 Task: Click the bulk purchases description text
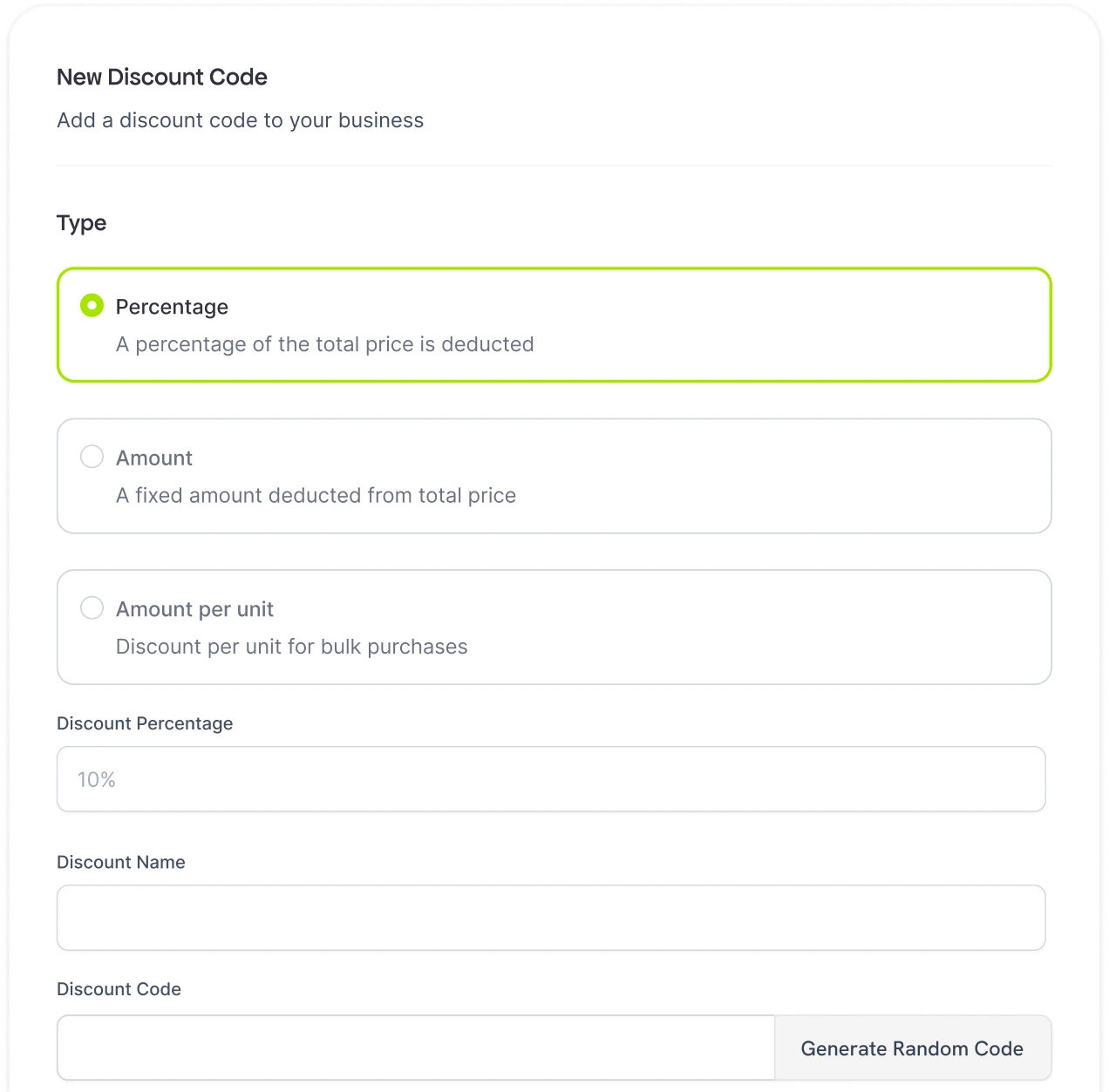coord(291,647)
